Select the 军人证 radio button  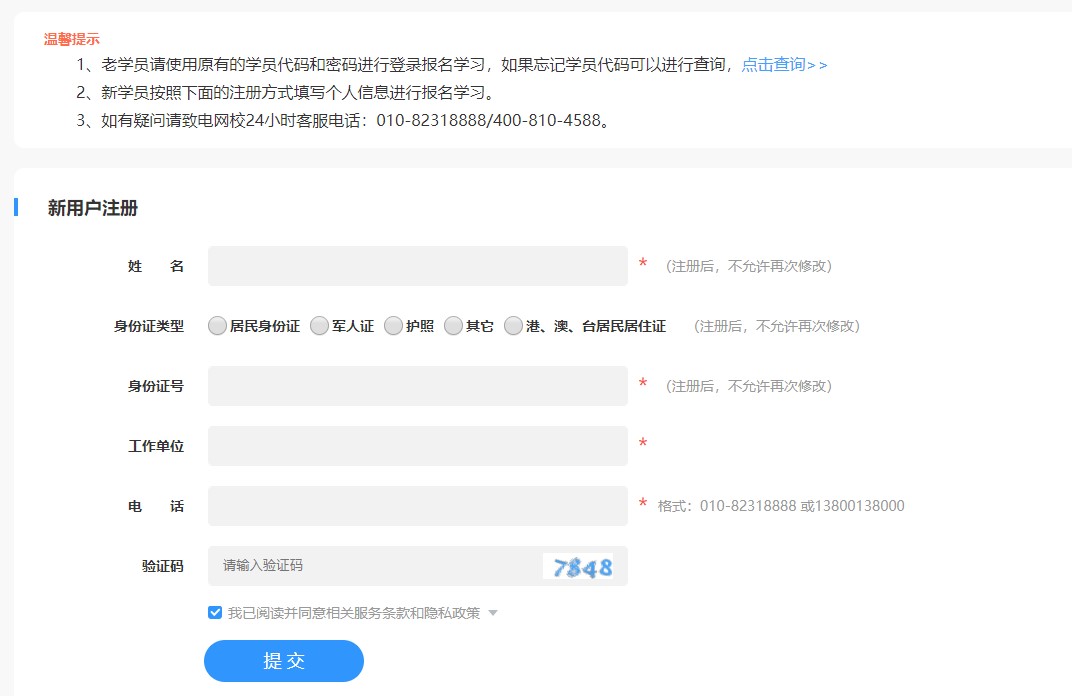click(x=319, y=325)
